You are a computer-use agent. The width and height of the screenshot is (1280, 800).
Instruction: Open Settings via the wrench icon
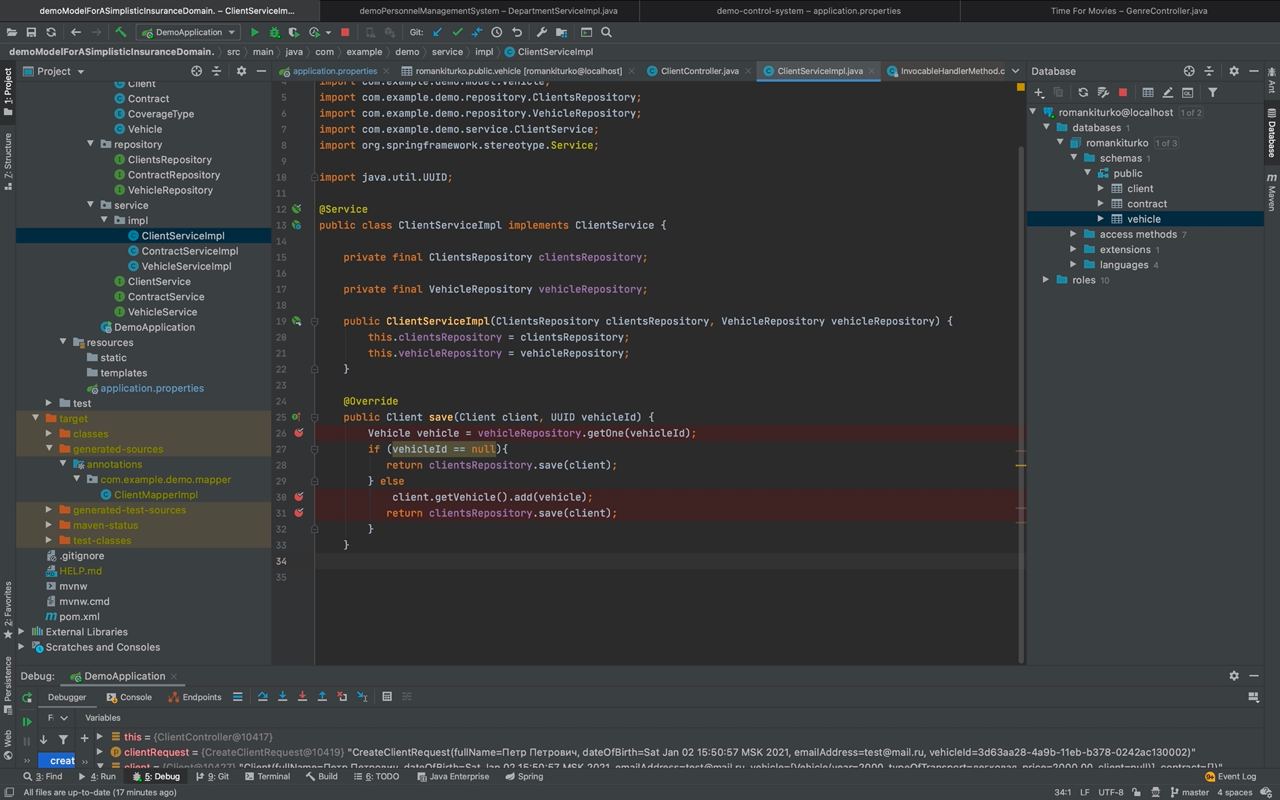click(x=542, y=32)
